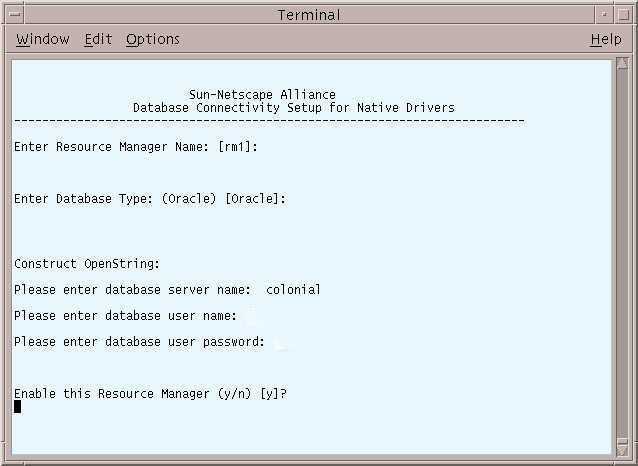Open the Options menu

click(x=153, y=39)
